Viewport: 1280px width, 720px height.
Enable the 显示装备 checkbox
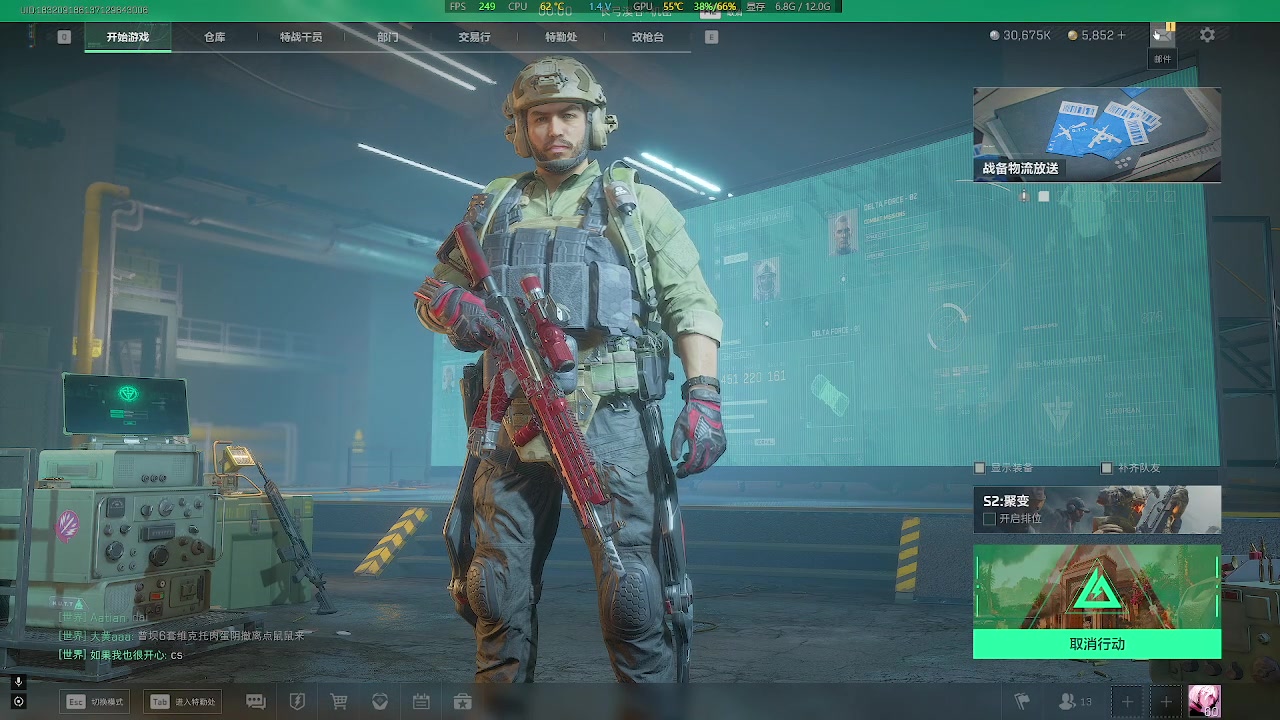980,468
